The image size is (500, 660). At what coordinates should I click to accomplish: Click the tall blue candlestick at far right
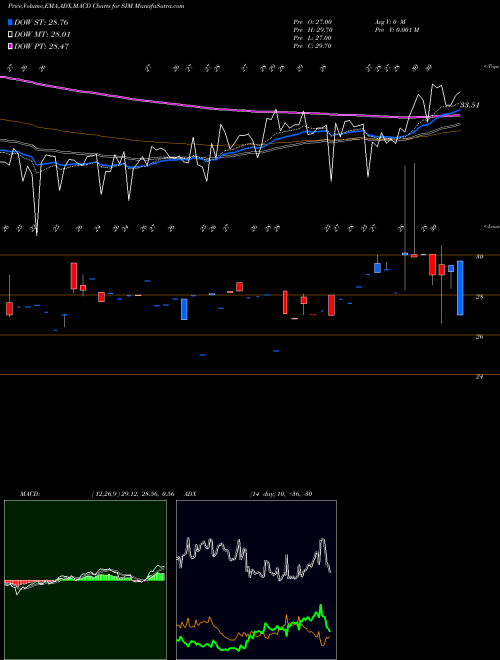[x=460, y=288]
